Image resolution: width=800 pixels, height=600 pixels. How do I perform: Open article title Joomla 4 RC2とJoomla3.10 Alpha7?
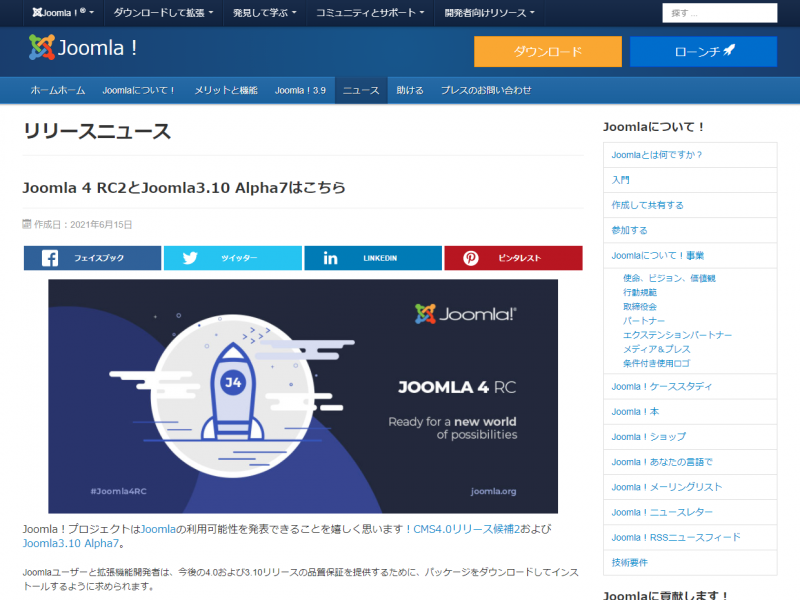click(184, 188)
